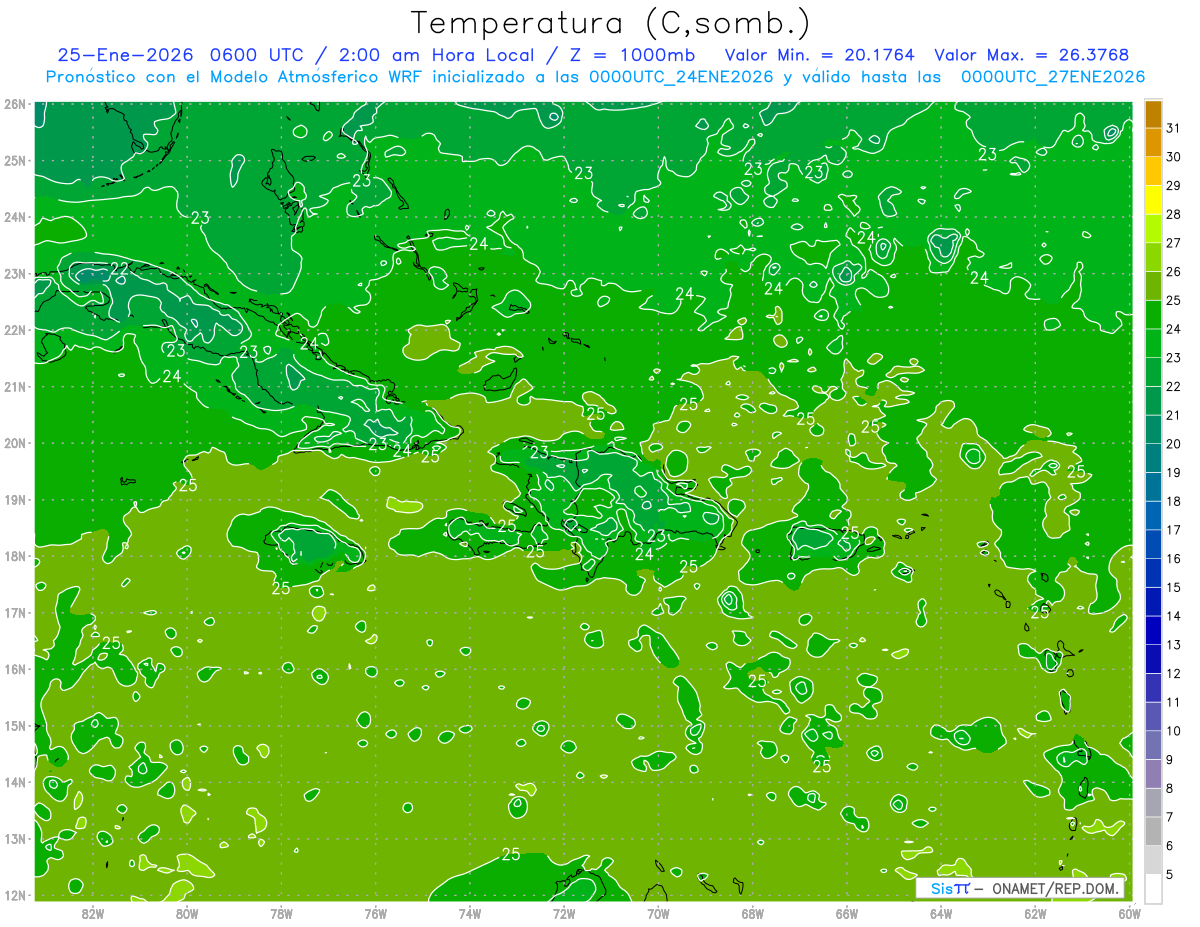Screen dimensions: 1200x927
Task: Click the 20N latitude axis label
Action: coord(15,443)
